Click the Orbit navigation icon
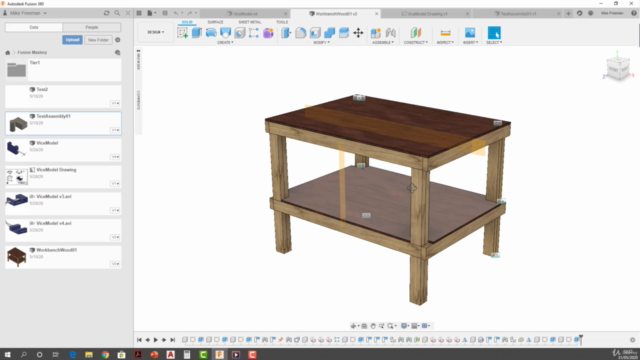Screen dimensions: 640x360 [353, 326]
